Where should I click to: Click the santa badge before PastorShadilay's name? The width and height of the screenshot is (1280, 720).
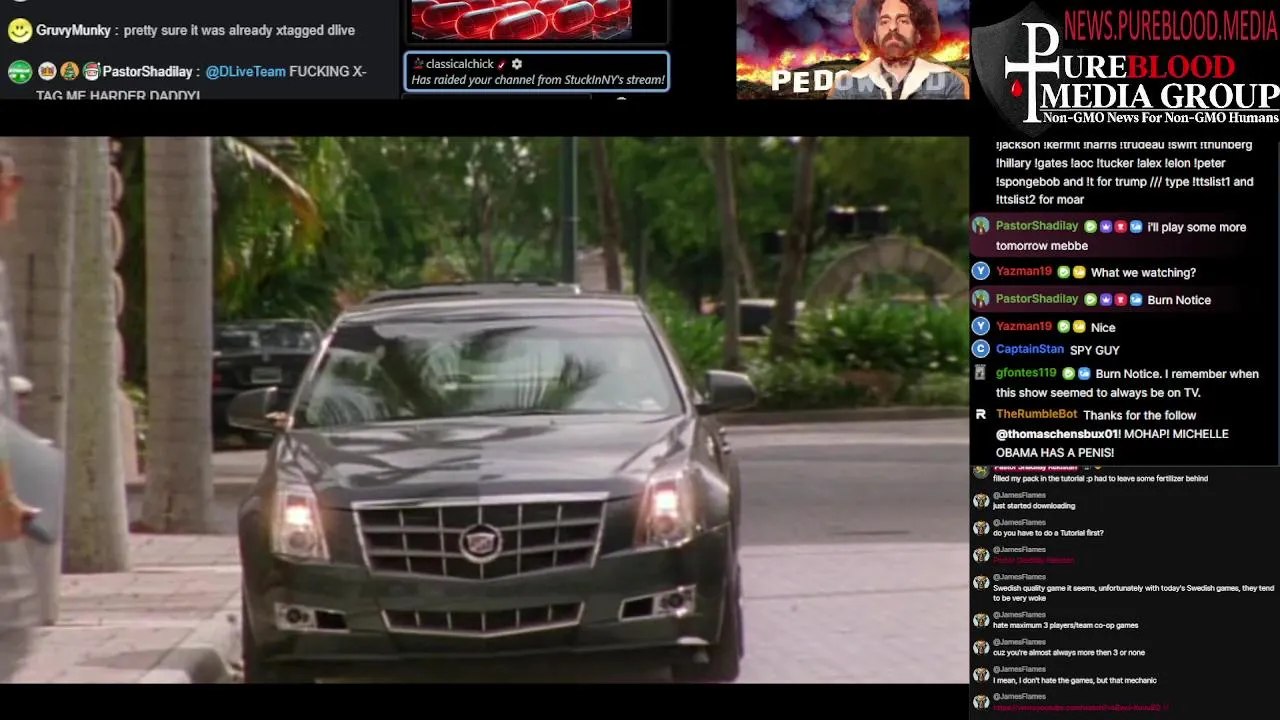point(91,71)
